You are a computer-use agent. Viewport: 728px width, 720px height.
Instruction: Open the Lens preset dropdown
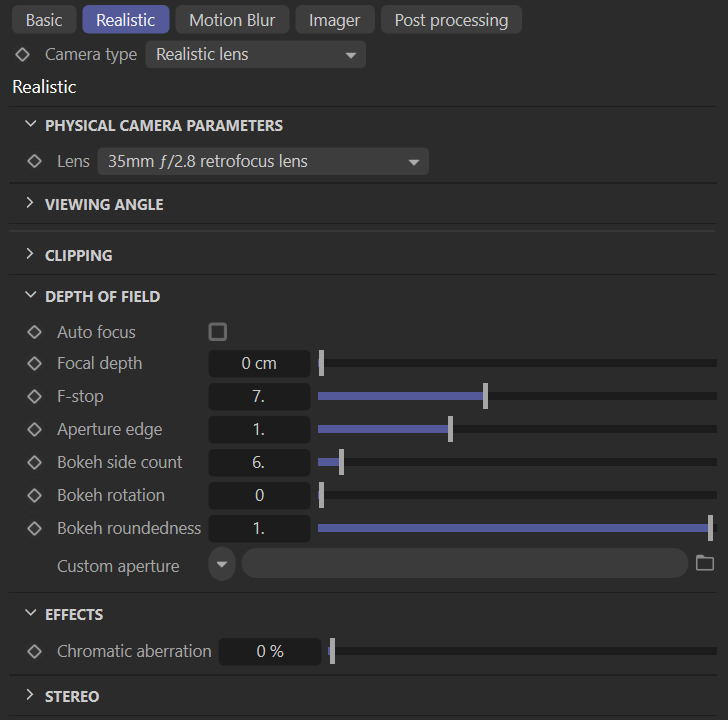pyautogui.click(x=262, y=161)
